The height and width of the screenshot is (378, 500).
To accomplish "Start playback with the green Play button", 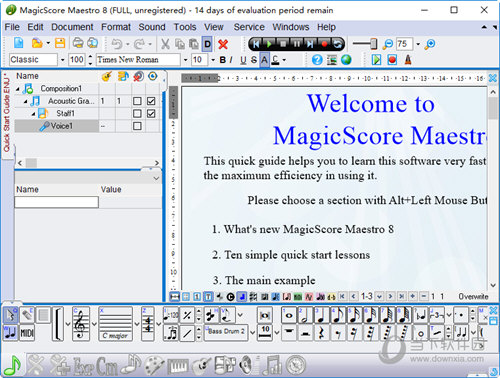I will (269, 44).
